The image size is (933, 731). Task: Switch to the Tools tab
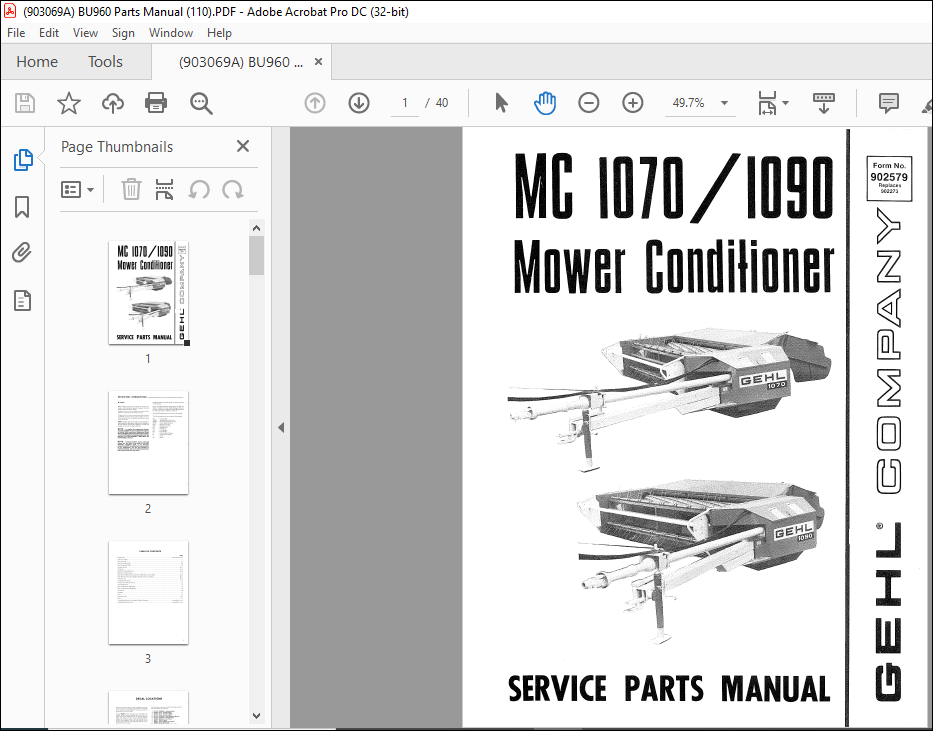(x=105, y=62)
